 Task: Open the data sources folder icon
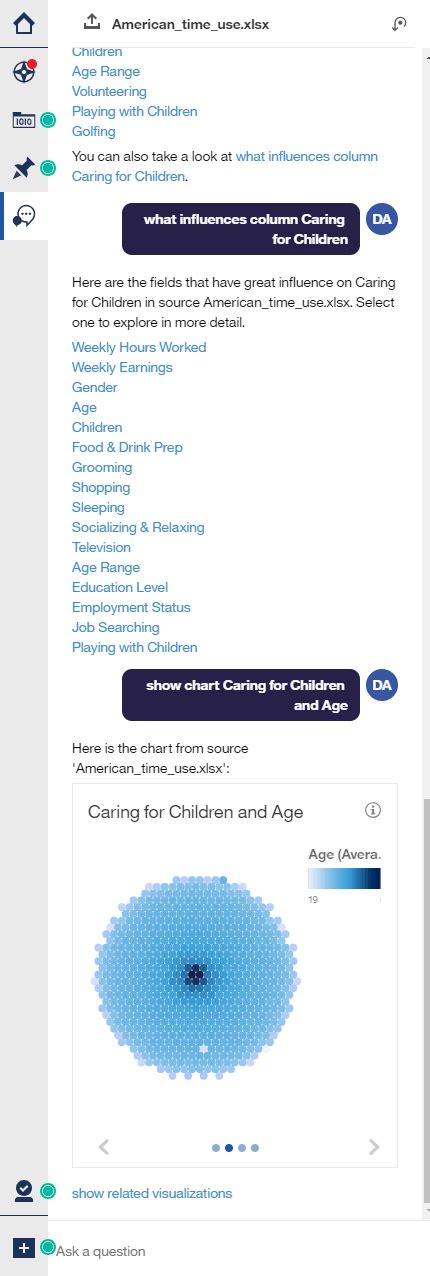click(23, 120)
